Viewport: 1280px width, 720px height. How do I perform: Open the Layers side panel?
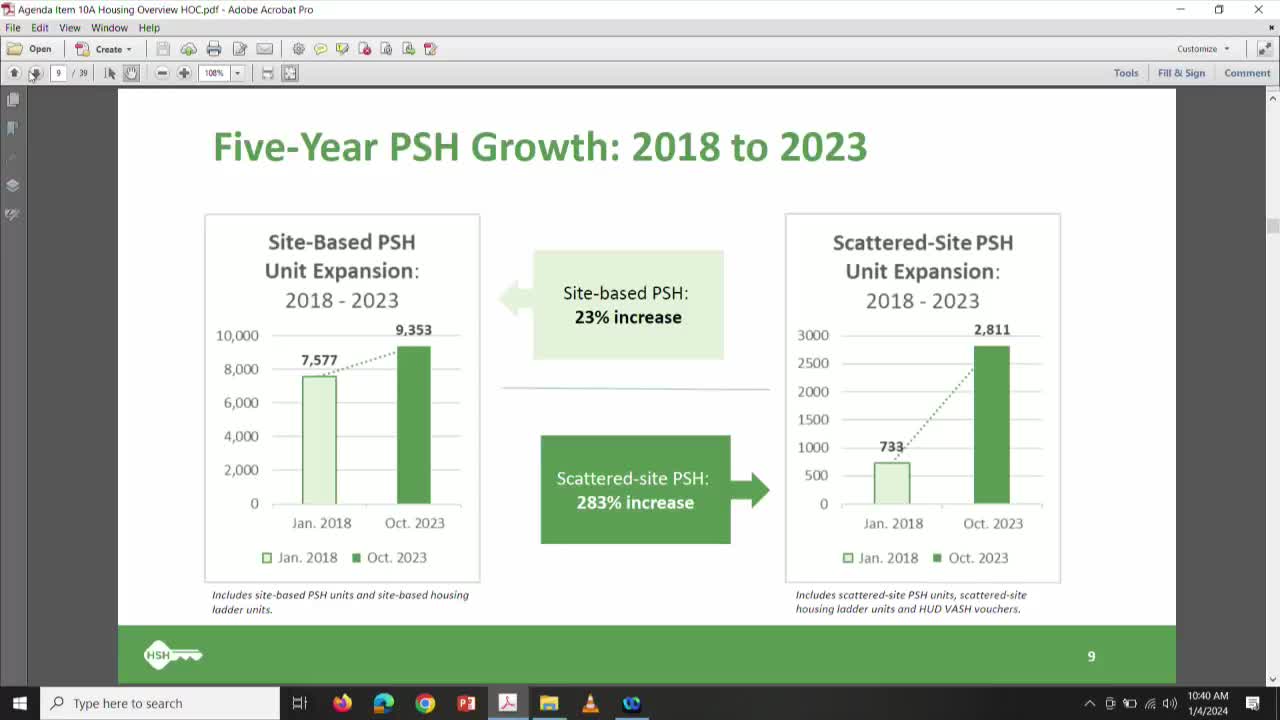(x=13, y=185)
